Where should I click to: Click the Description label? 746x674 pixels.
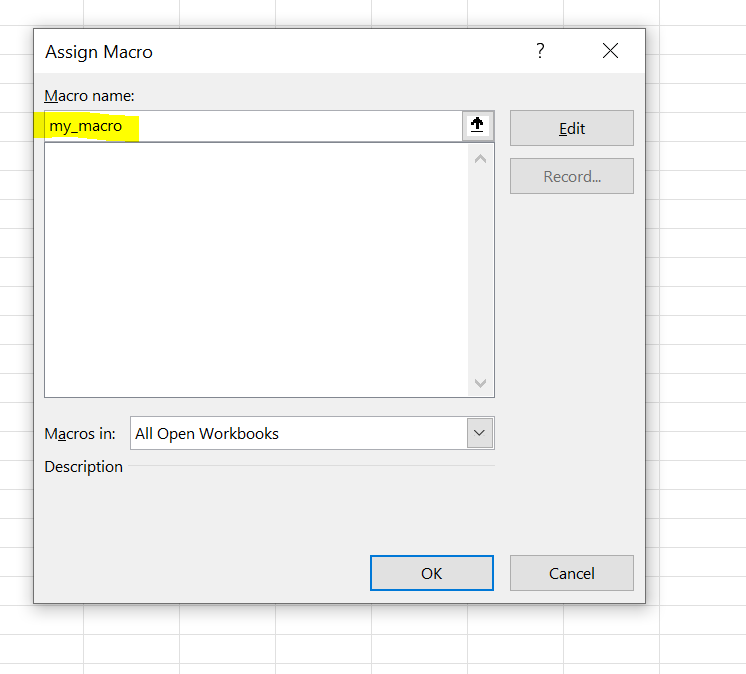click(84, 467)
